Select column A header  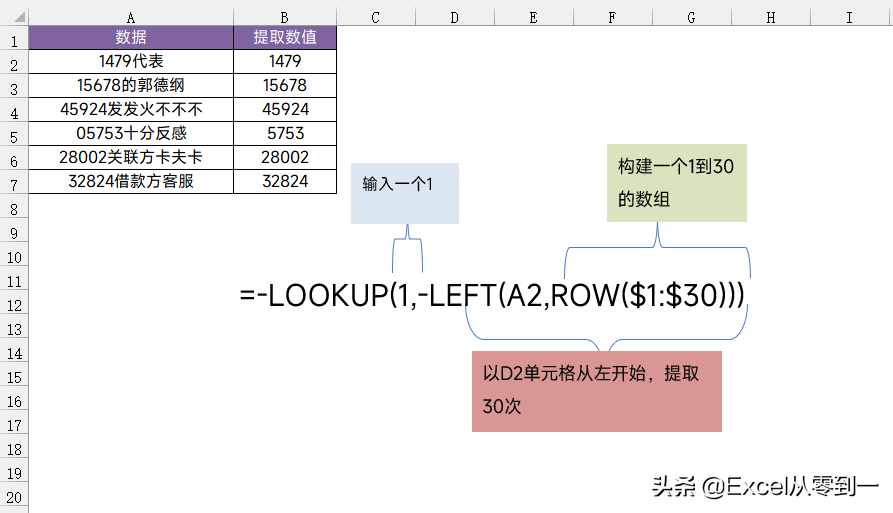coord(131,17)
